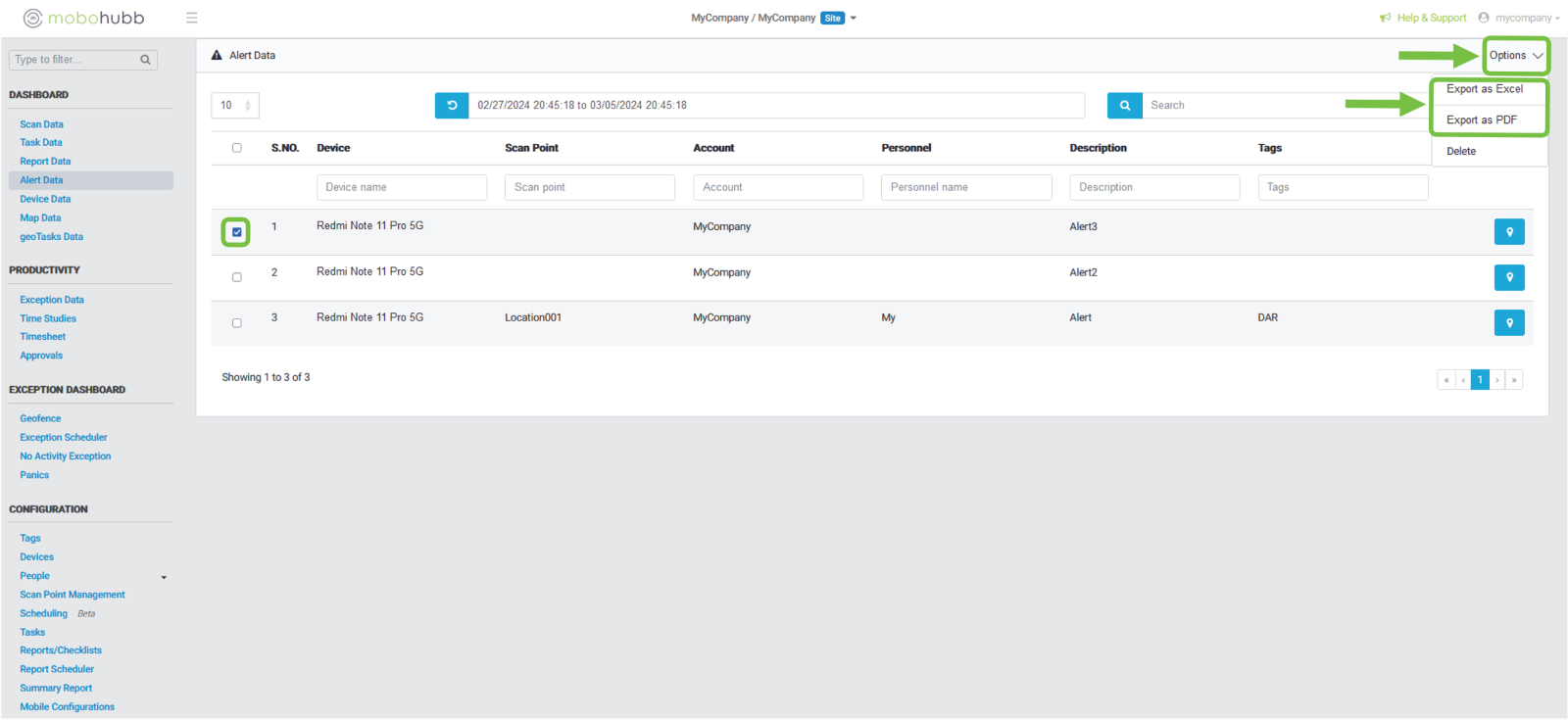The width and height of the screenshot is (1568, 720).
Task: Click the blue search magnifier button
Action: pyautogui.click(x=1124, y=105)
